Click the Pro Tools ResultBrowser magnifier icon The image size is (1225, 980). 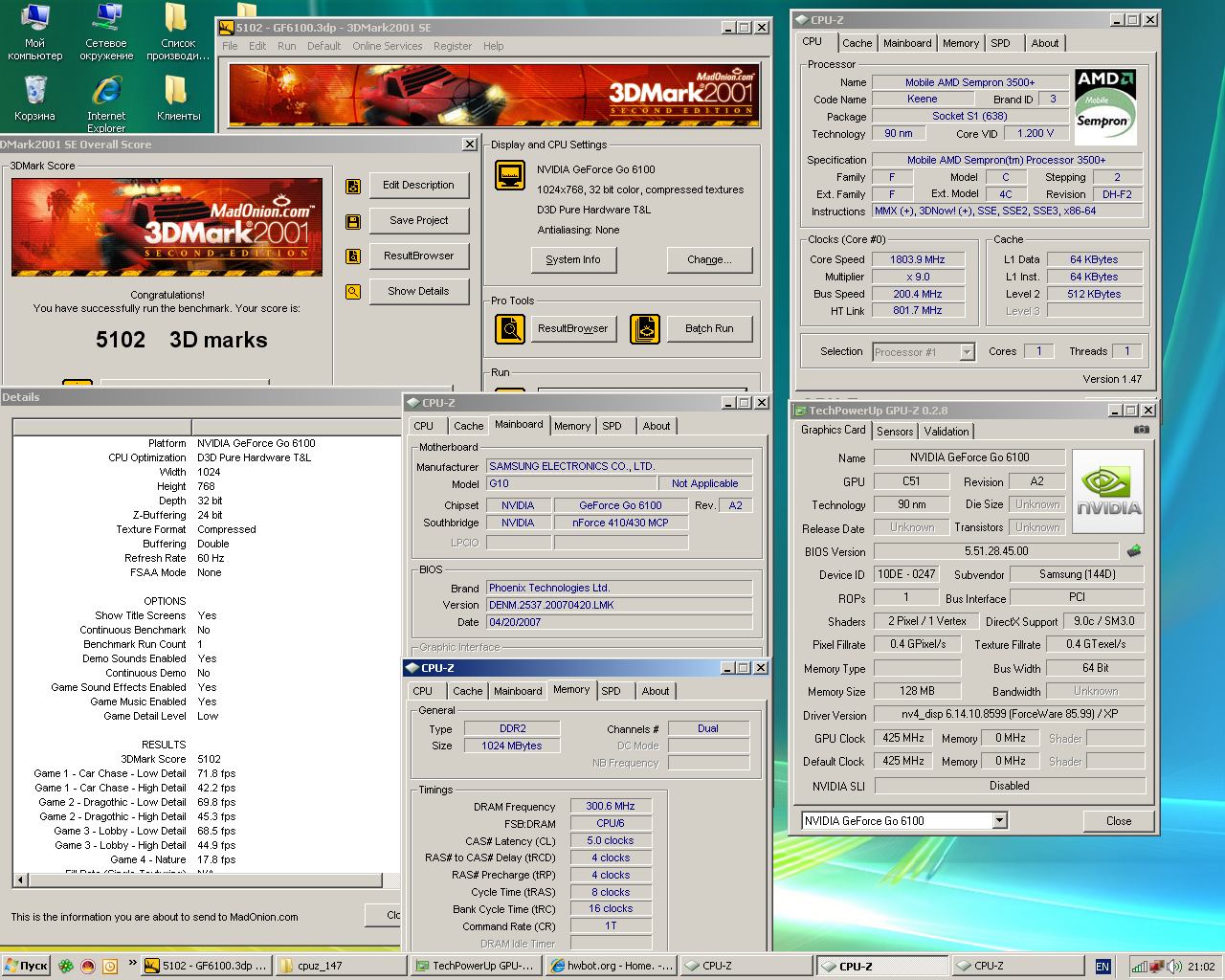click(510, 329)
